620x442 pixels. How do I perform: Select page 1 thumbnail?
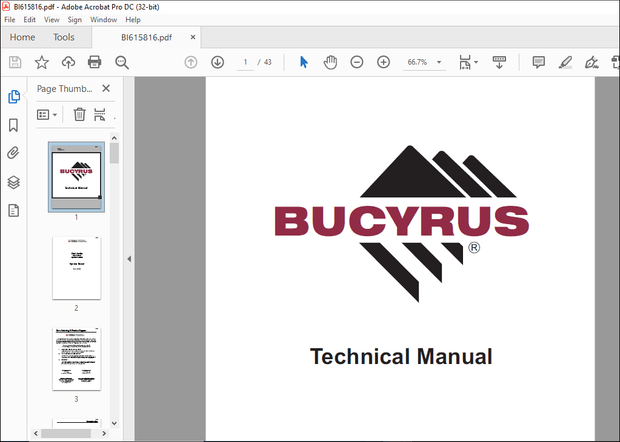[x=76, y=177]
